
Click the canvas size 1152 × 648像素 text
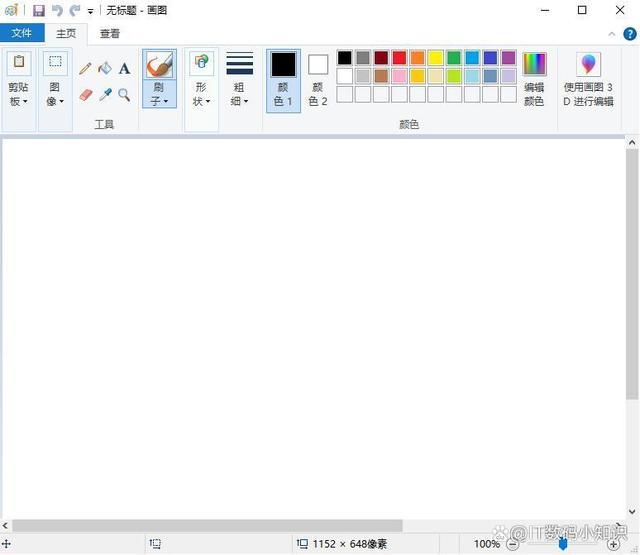pyautogui.click(x=349, y=544)
